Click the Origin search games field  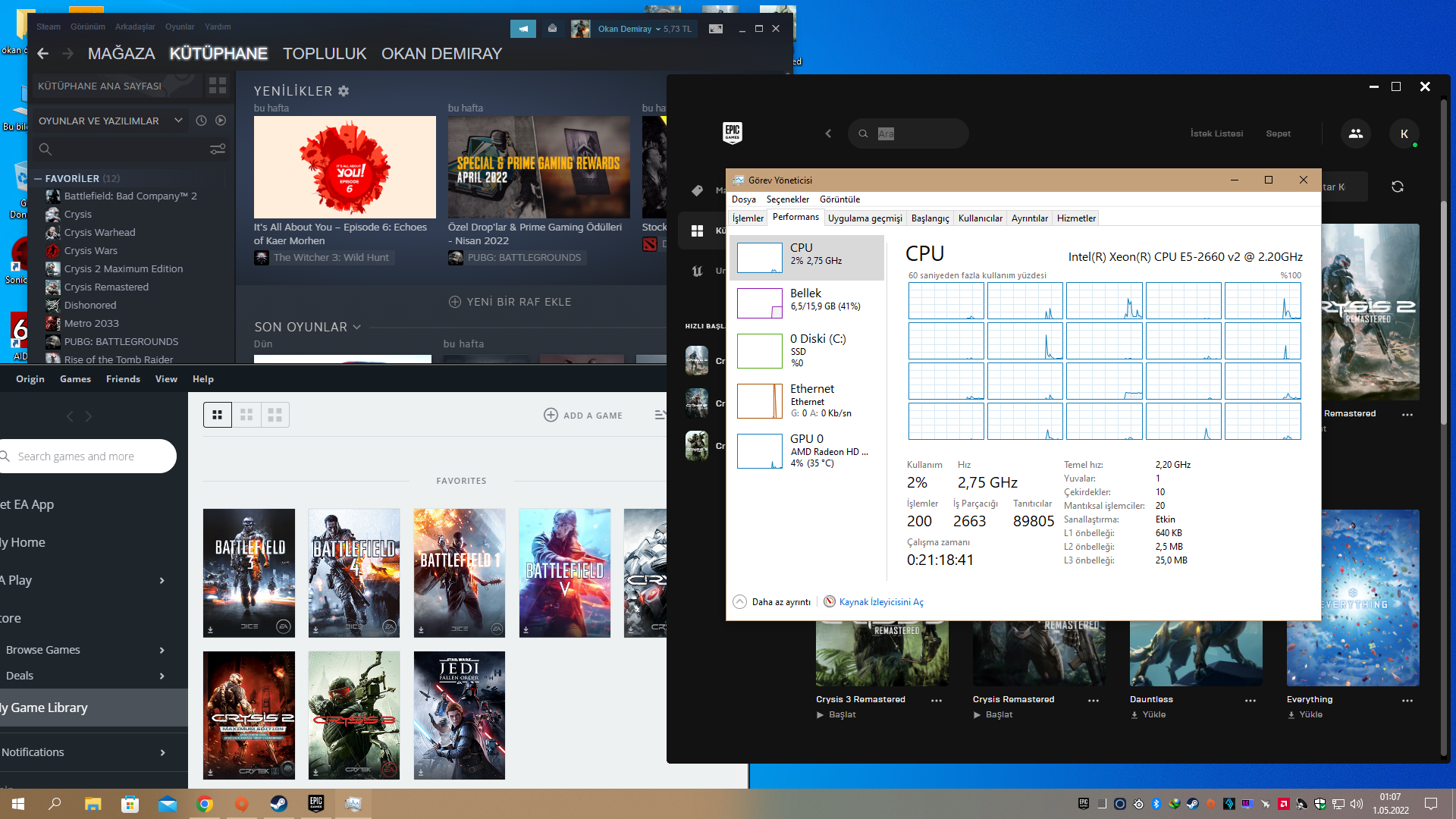coord(87,457)
